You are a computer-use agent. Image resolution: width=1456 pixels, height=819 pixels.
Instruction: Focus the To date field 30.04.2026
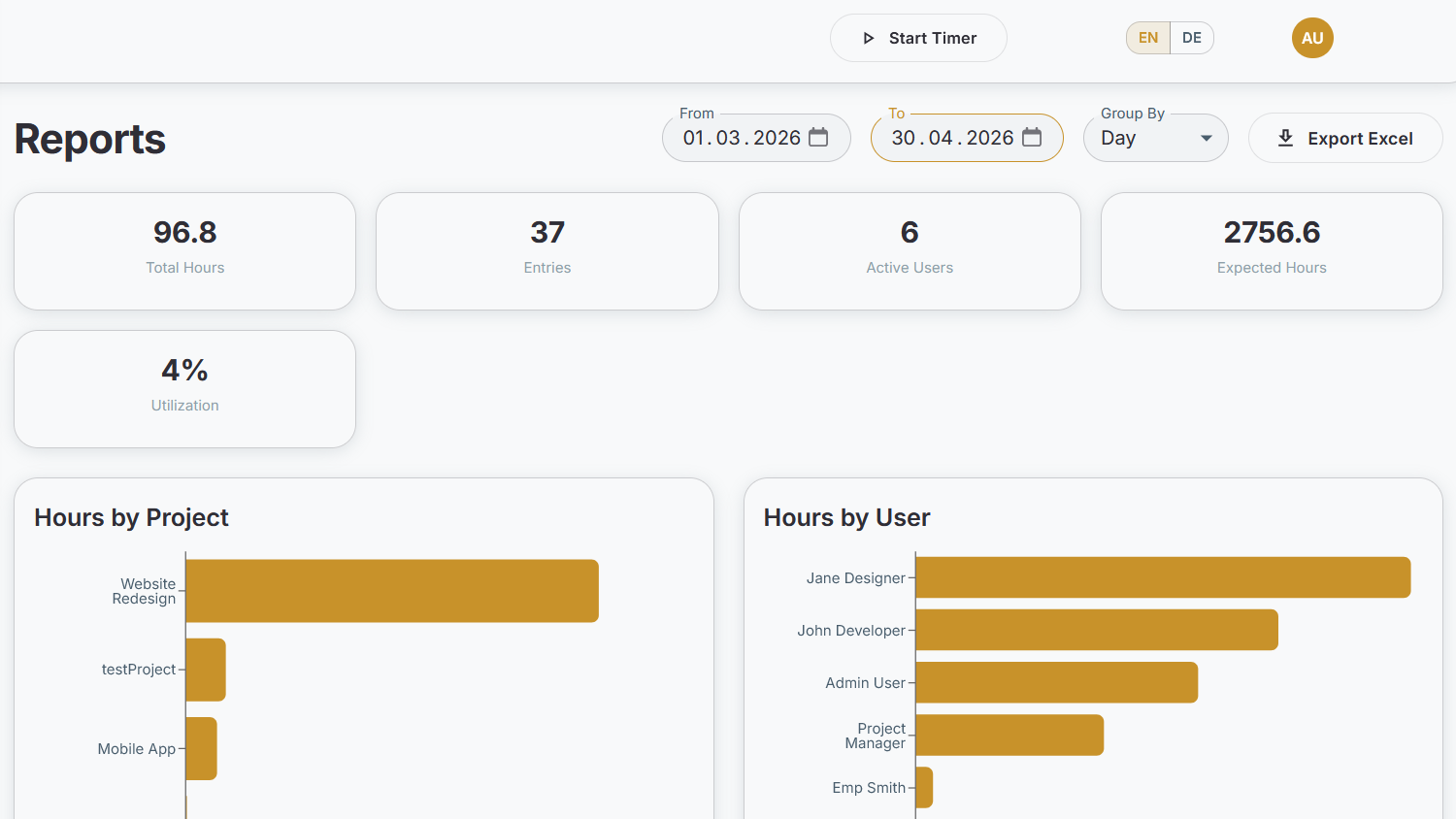(967, 138)
